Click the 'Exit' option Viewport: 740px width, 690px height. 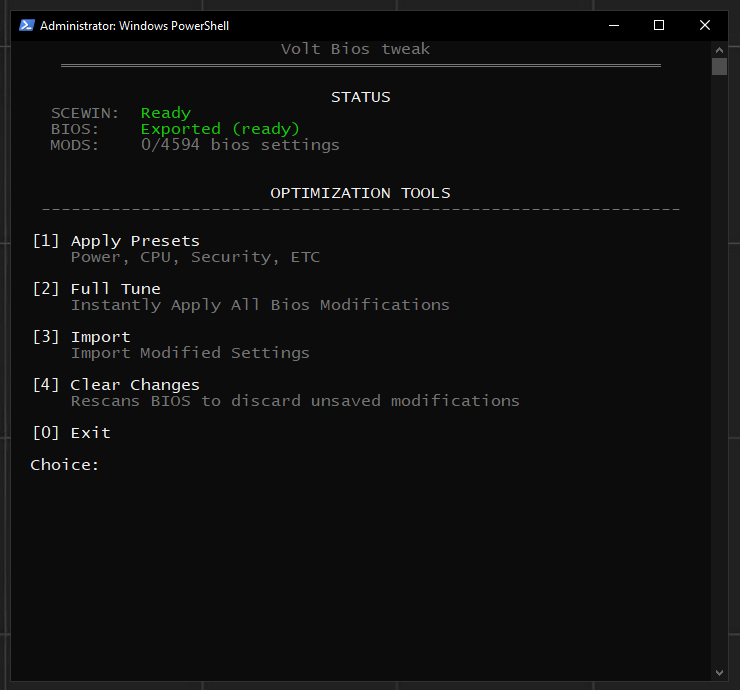click(91, 433)
